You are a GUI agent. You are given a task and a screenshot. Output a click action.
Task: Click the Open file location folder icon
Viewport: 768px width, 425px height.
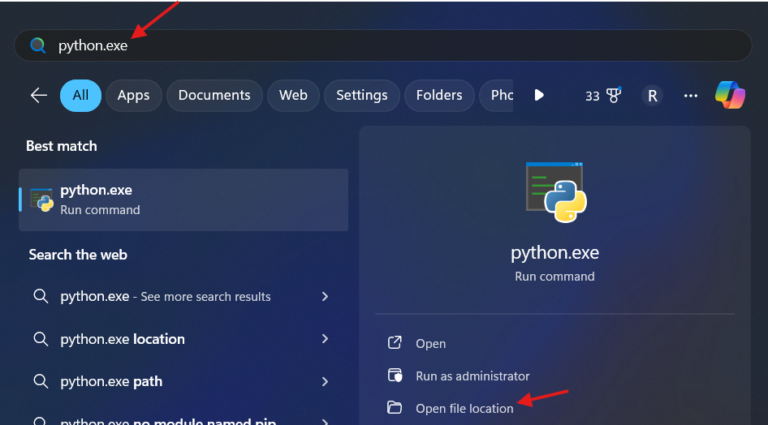click(x=394, y=407)
